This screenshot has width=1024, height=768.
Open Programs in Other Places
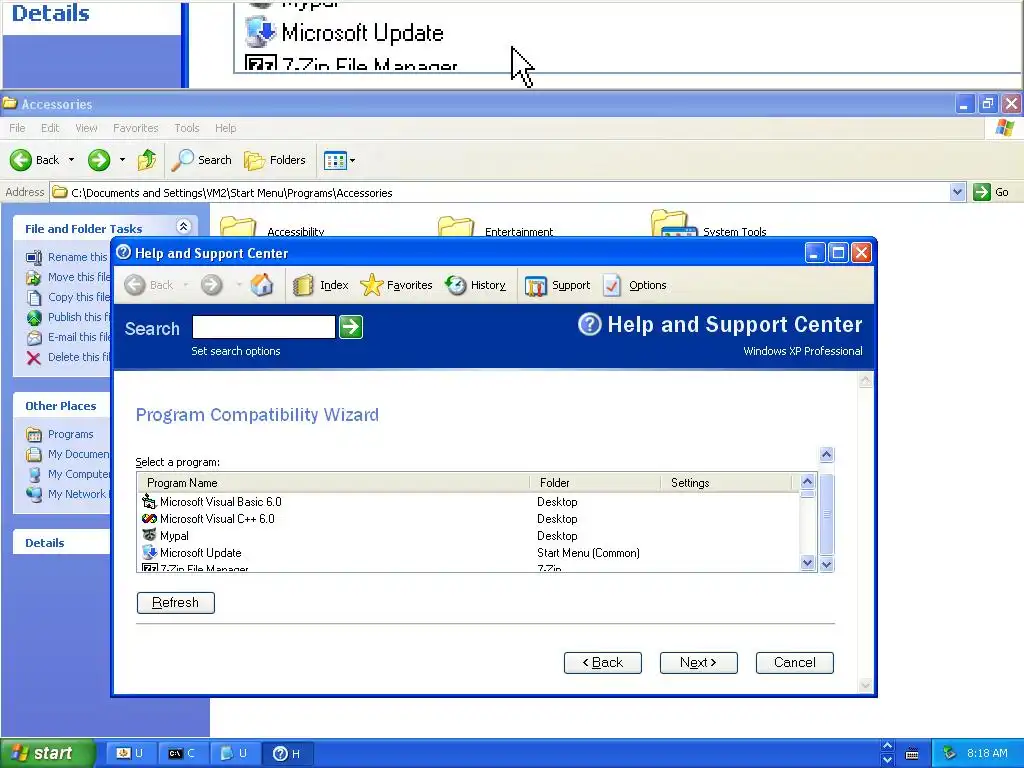click(60, 434)
